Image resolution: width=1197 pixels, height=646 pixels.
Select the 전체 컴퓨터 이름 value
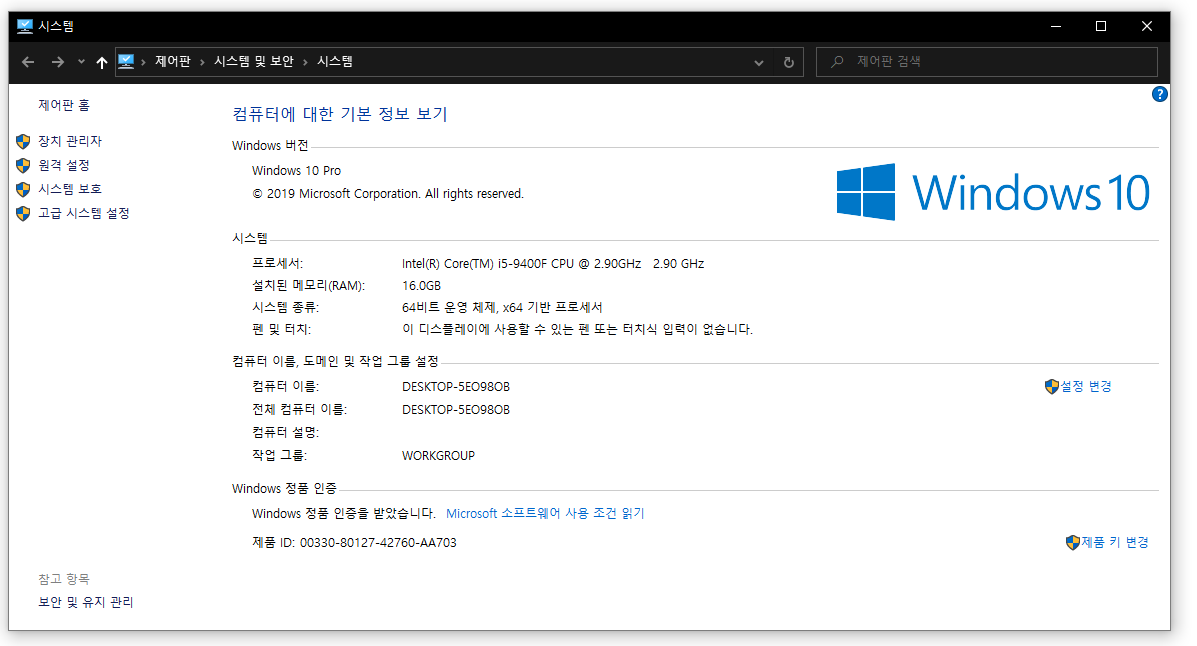pyautogui.click(x=456, y=409)
